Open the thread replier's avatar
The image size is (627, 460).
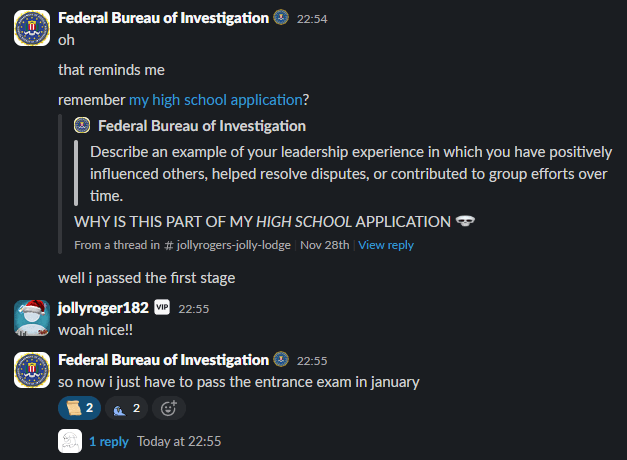click(x=70, y=441)
